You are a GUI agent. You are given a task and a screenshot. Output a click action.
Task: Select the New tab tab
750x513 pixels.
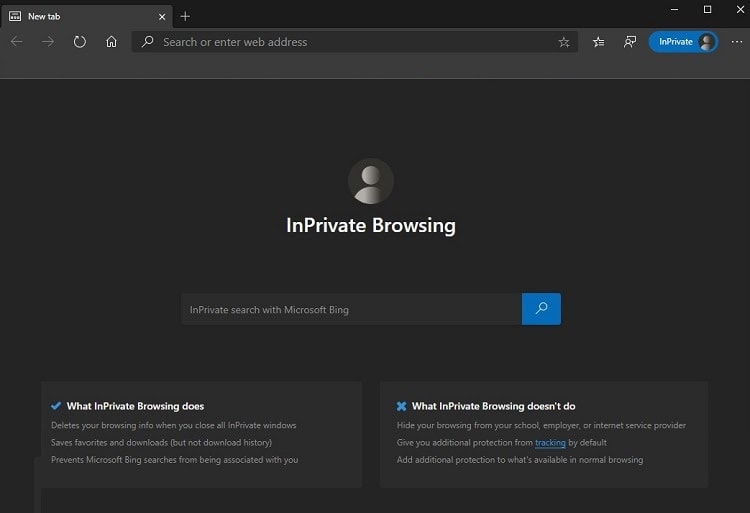tap(87, 16)
